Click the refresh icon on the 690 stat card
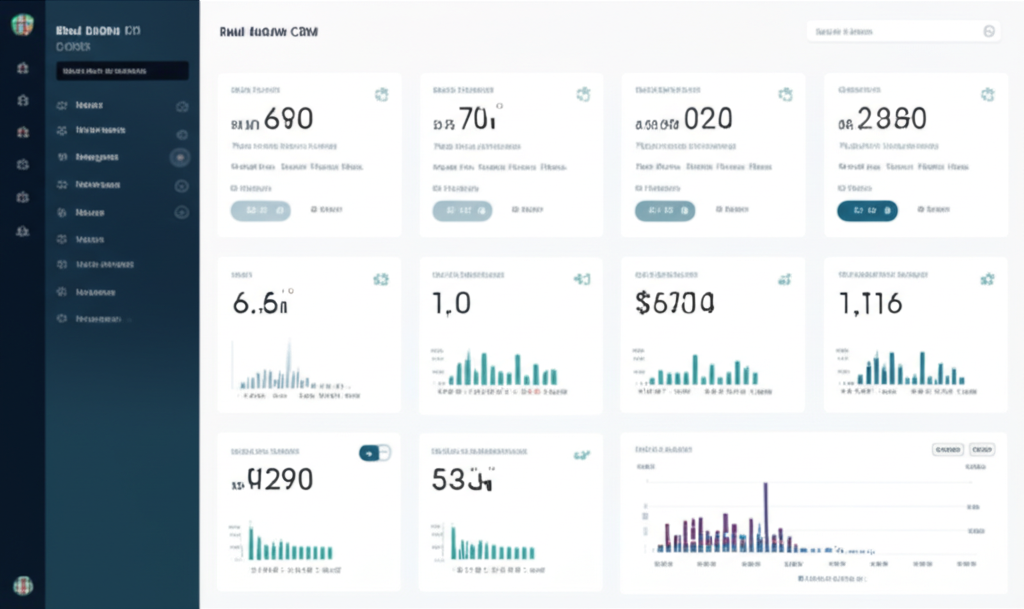Viewport: 1024px width, 609px height. click(x=380, y=93)
